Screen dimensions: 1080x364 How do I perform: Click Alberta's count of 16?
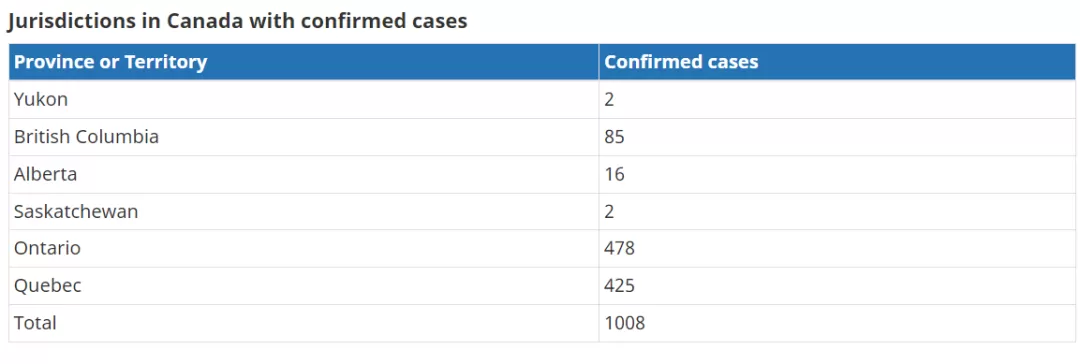click(x=614, y=174)
